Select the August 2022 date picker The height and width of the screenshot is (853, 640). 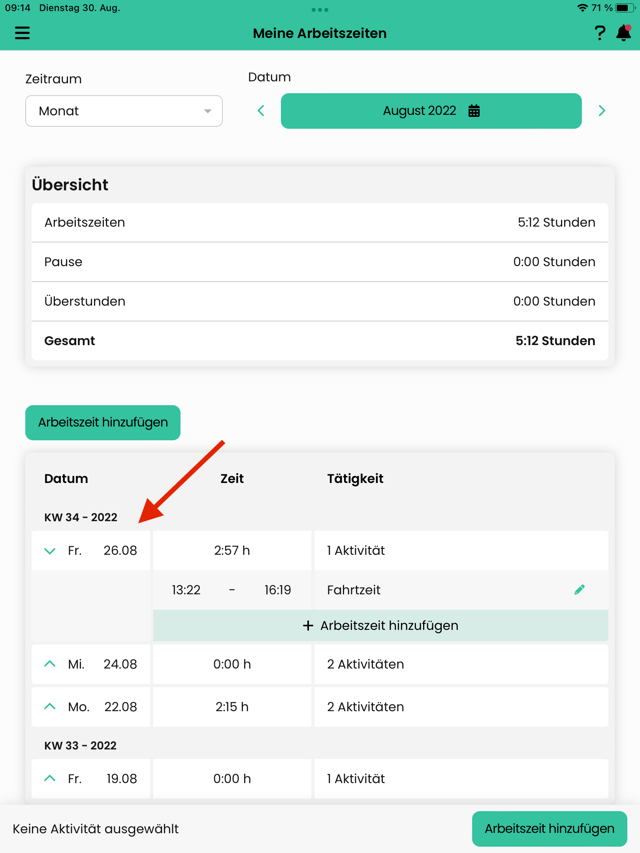click(x=431, y=111)
